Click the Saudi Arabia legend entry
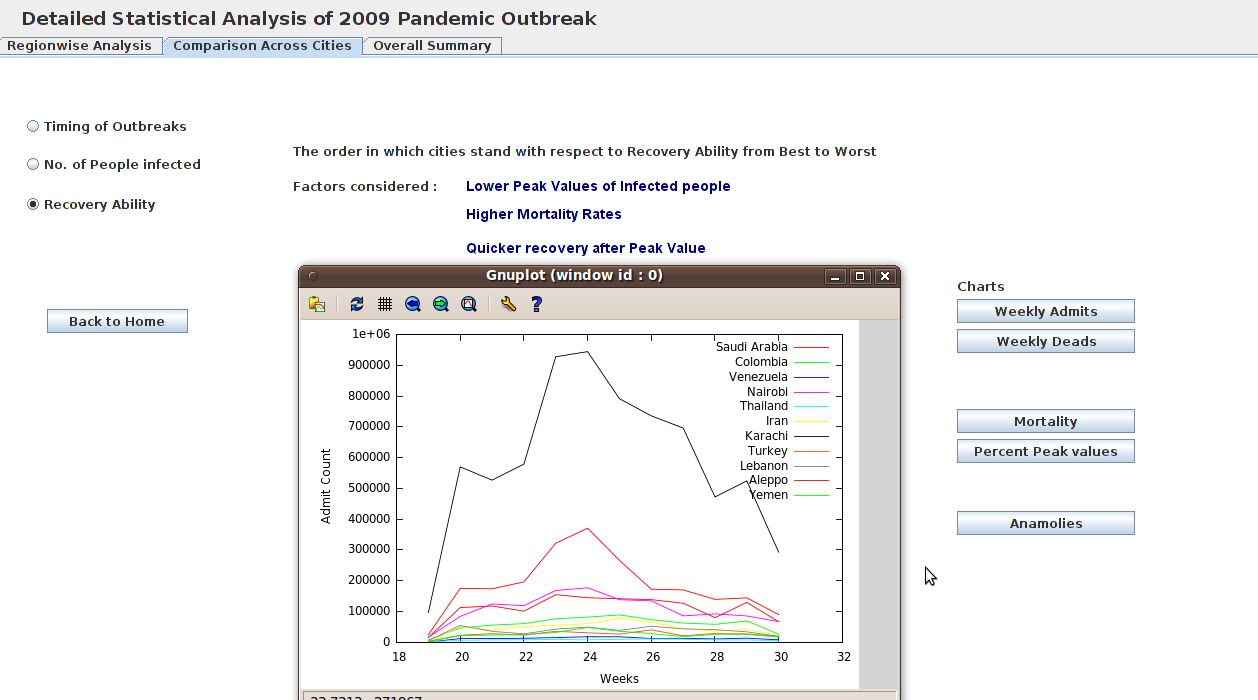The height and width of the screenshot is (700, 1258). [752, 348]
